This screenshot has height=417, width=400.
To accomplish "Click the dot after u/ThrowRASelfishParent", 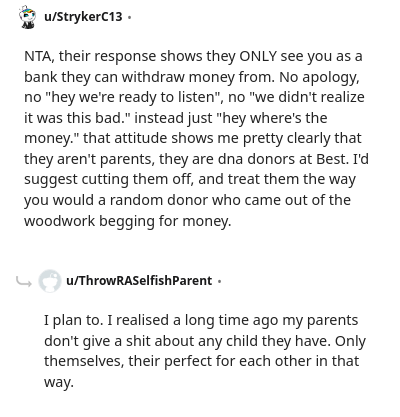I will 219,281.
